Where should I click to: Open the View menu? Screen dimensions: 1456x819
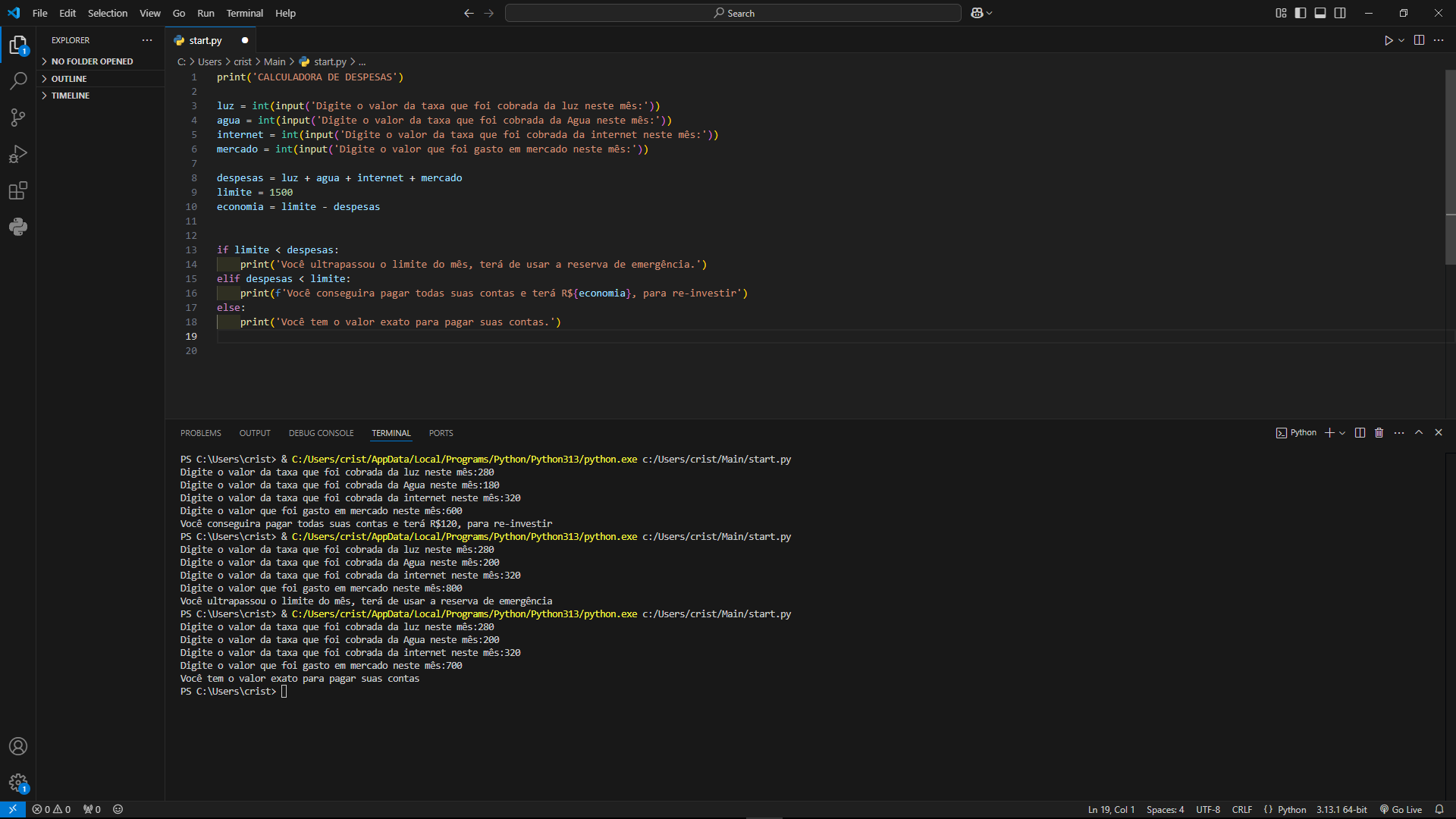[x=150, y=13]
